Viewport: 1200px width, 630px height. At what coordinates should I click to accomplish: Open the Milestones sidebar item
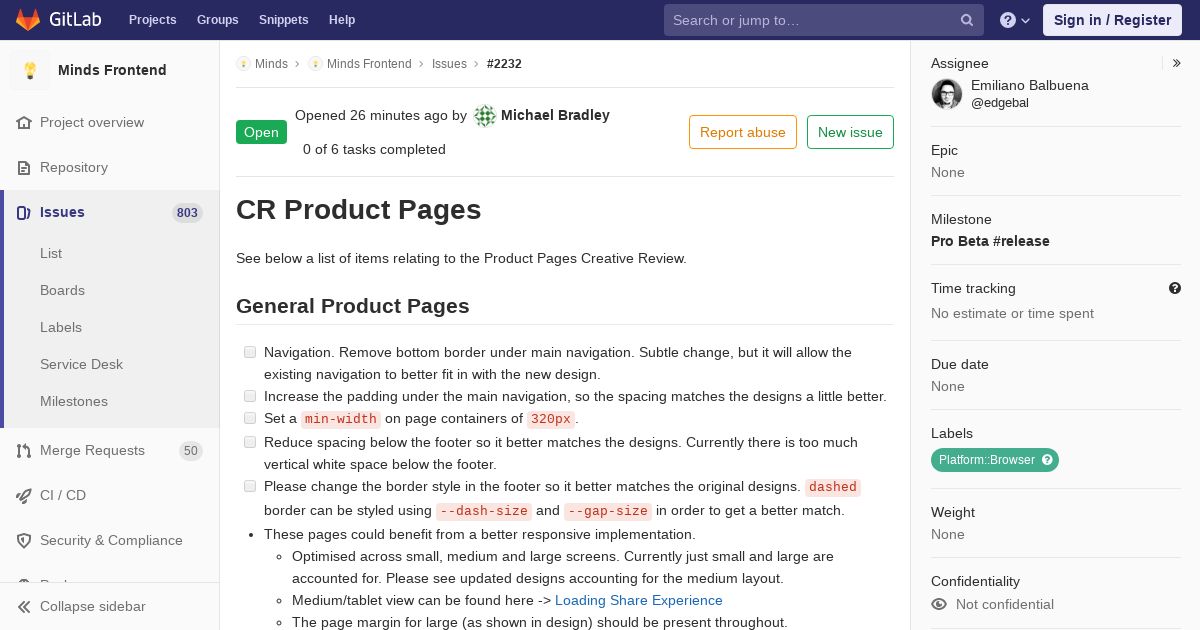pyautogui.click(x=74, y=401)
